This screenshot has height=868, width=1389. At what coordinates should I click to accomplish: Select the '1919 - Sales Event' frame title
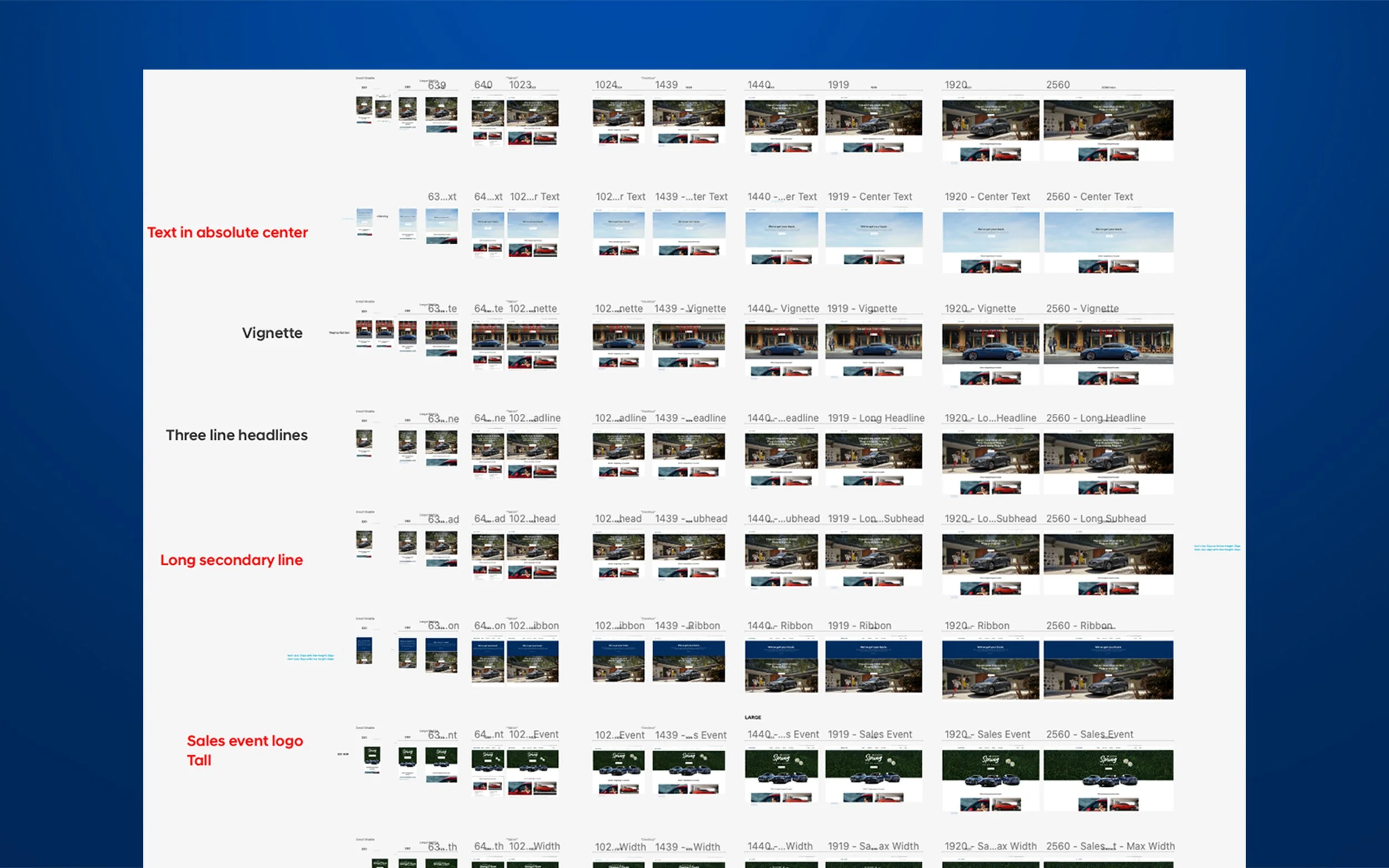[x=870, y=735]
